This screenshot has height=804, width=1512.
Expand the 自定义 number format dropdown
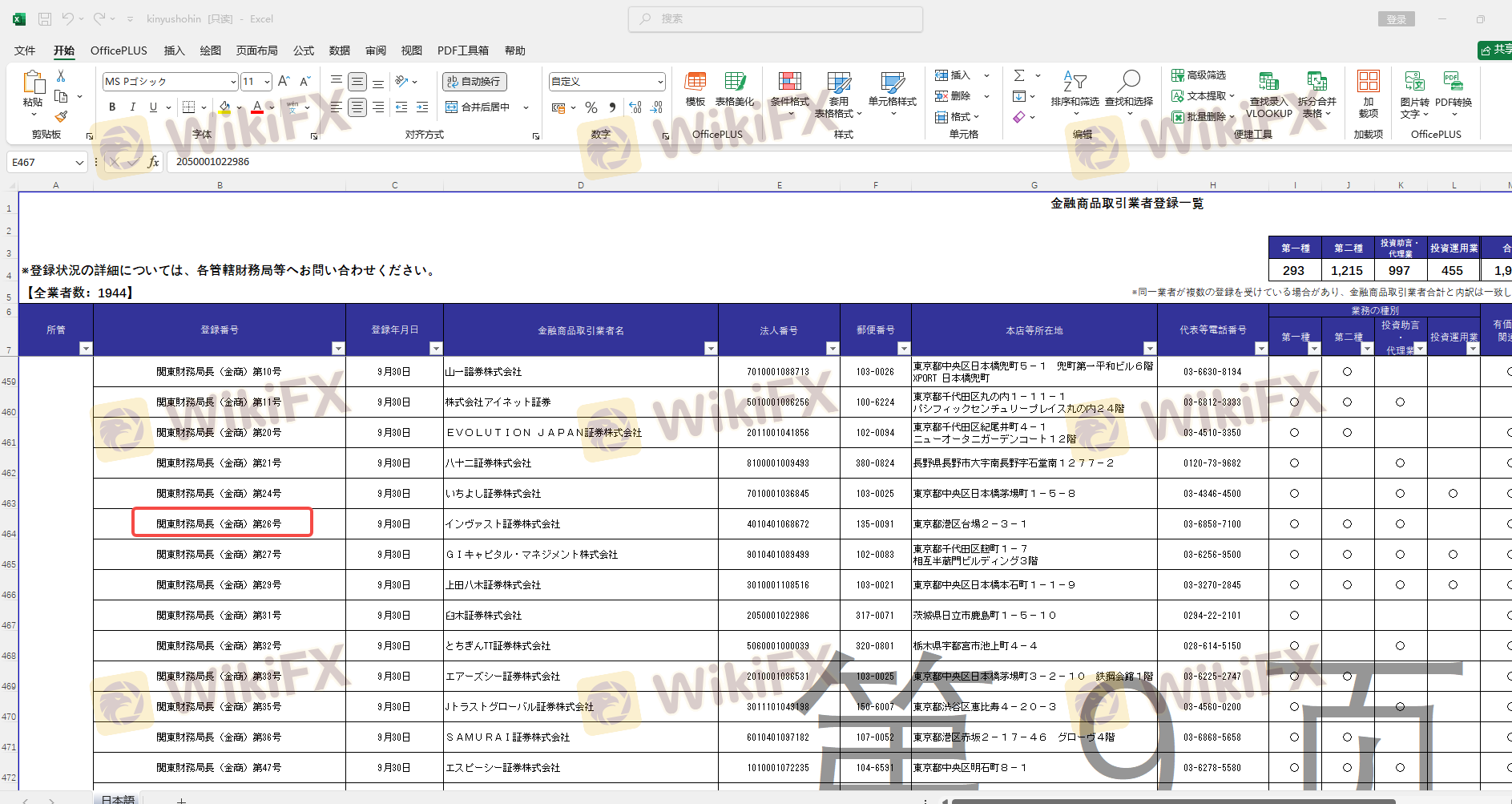tap(660, 82)
